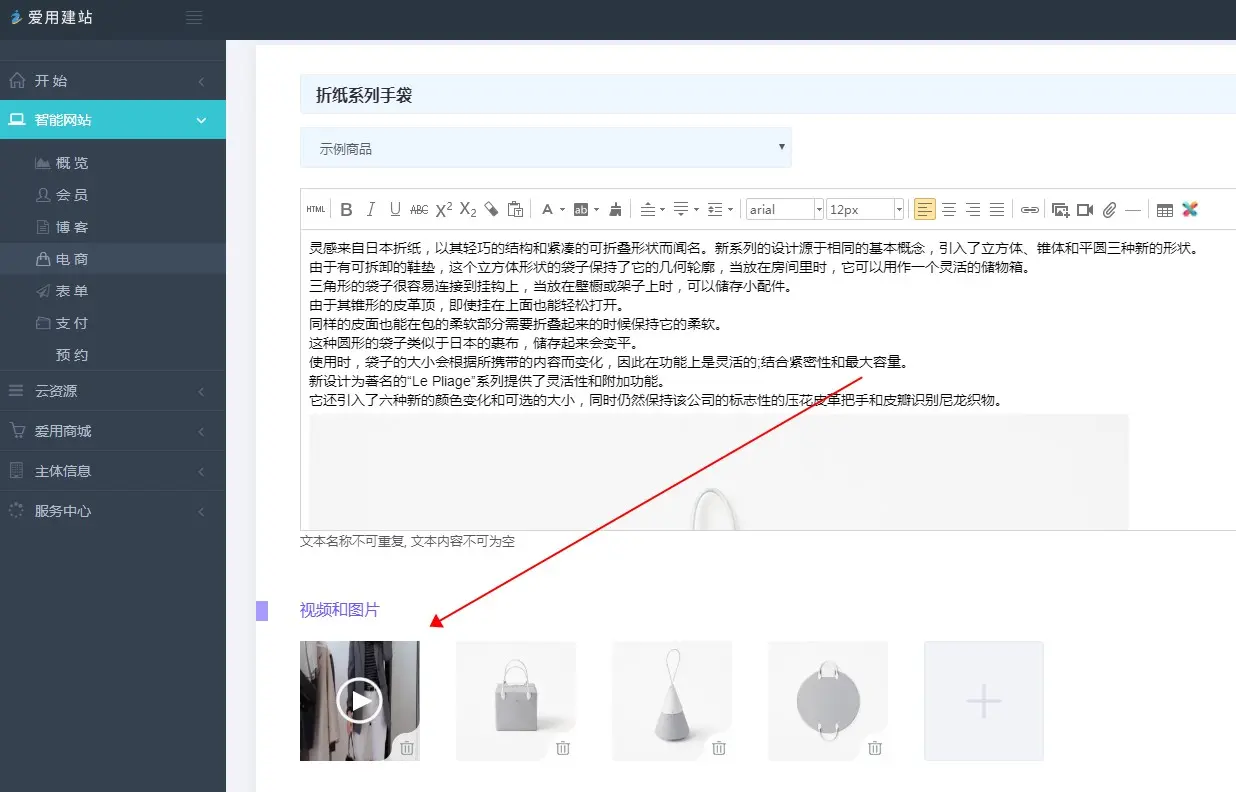Screen dimensions: 1236x792
Task: Play the product video thumbnail
Action: point(359,700)
